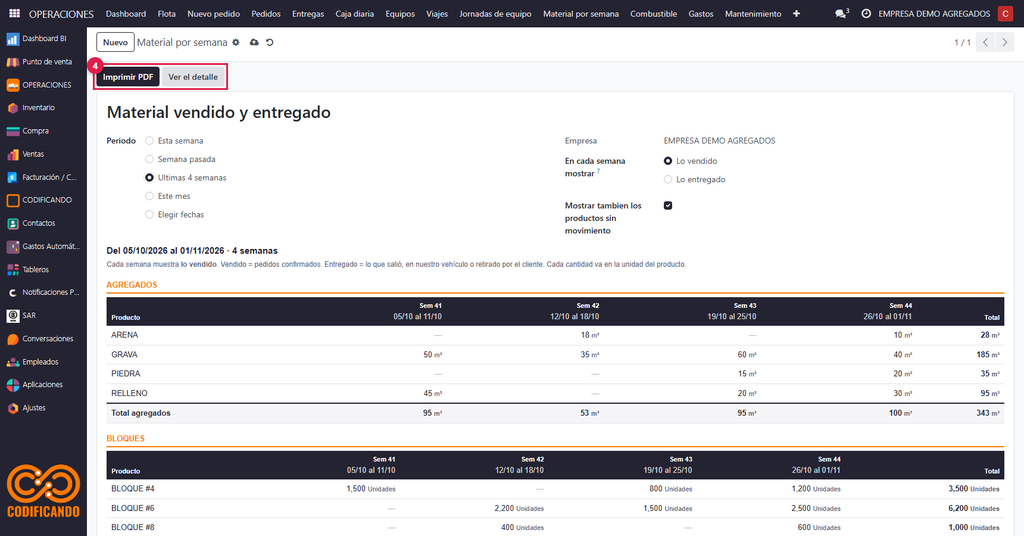Open the user avatar C menu
This screenshot has width=1024, height=536.
(x=1005, y=13)
